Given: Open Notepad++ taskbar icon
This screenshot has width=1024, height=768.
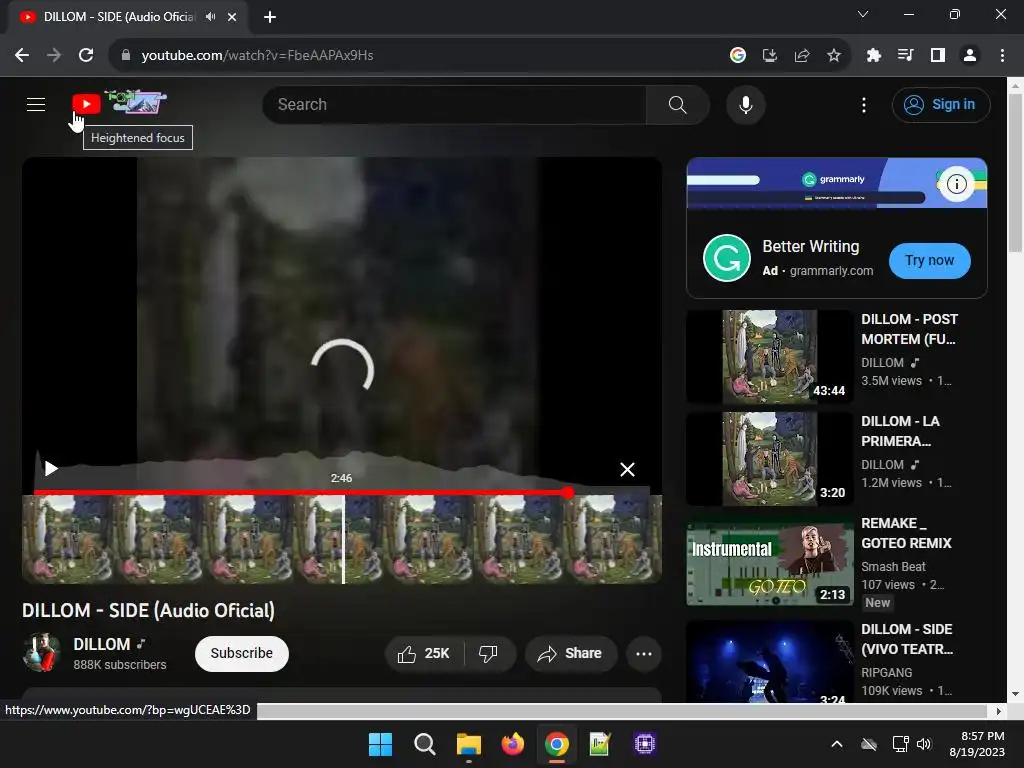Looking at the screenshot, I should coord(600,744).
